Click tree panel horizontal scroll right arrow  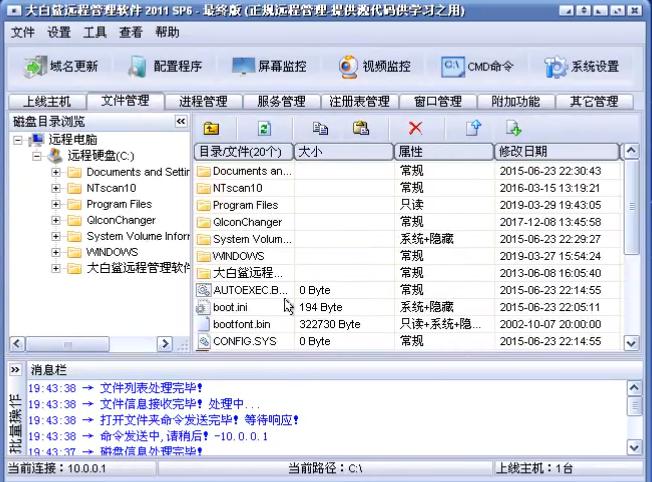[165, 344]
